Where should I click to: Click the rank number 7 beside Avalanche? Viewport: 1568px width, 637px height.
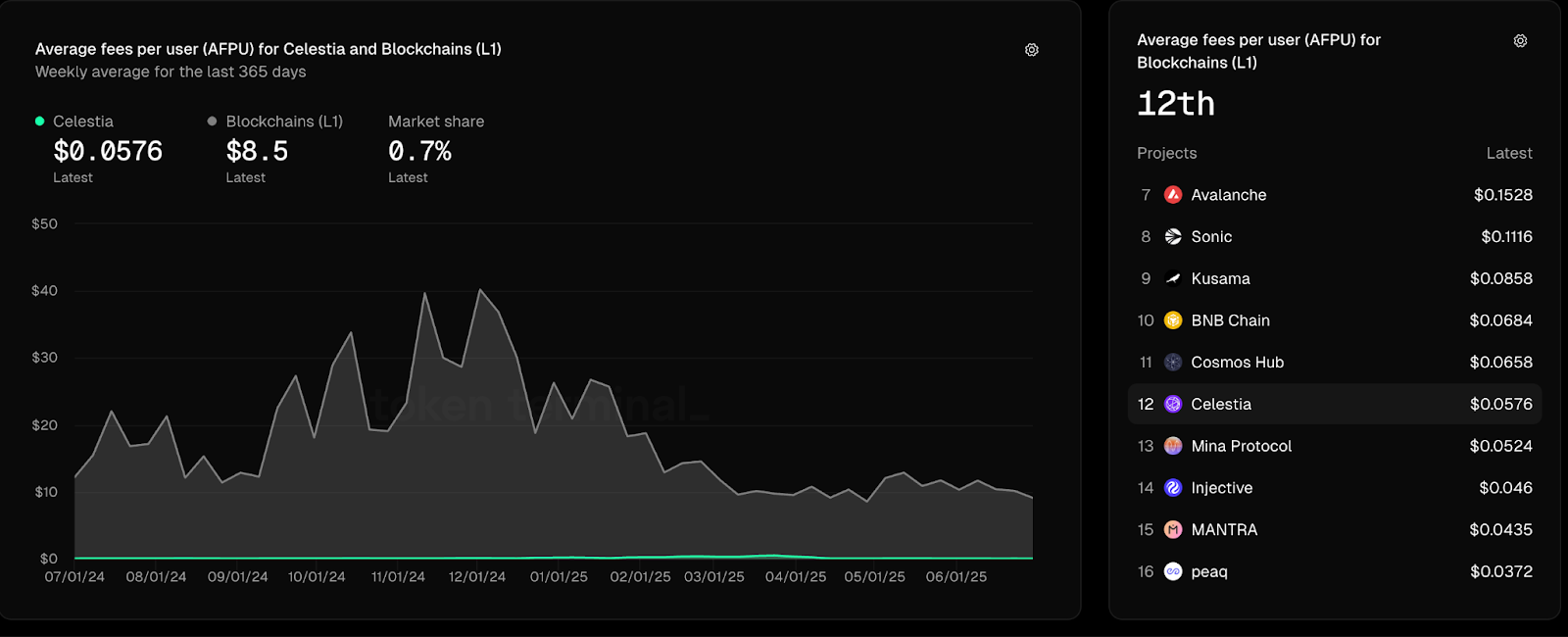[x=1146, y=195]
